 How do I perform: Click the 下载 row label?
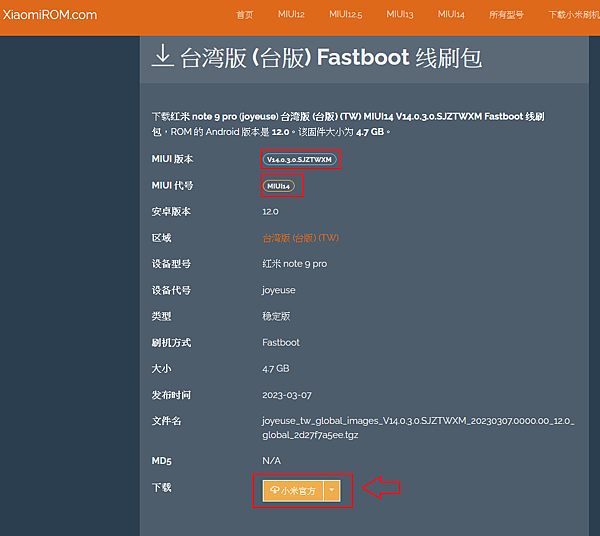[x=161, y=488]
